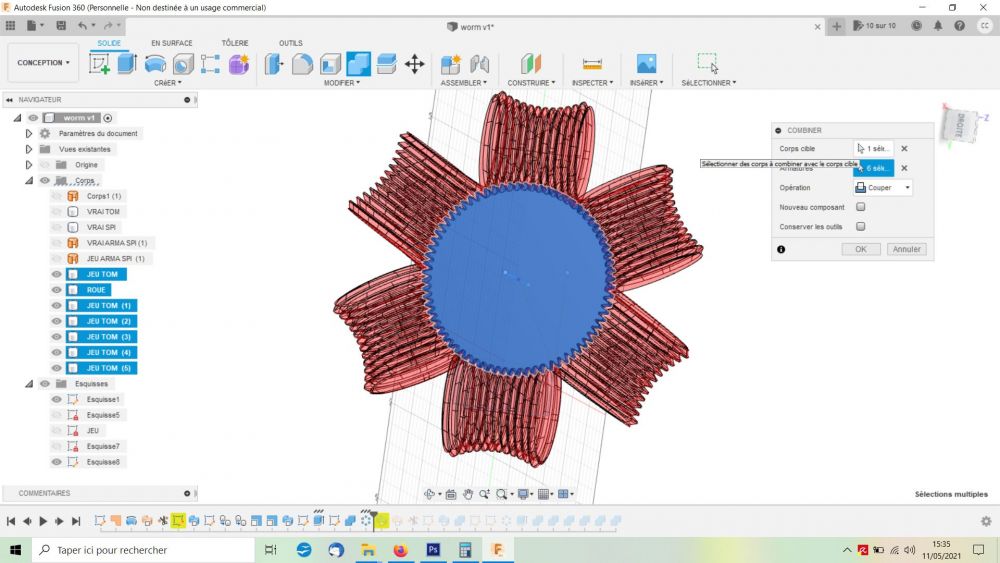Open the OUTILS tab
The height and width of the screenshot is (563, 1000).
pyautogui.click(x=290, y=43)
